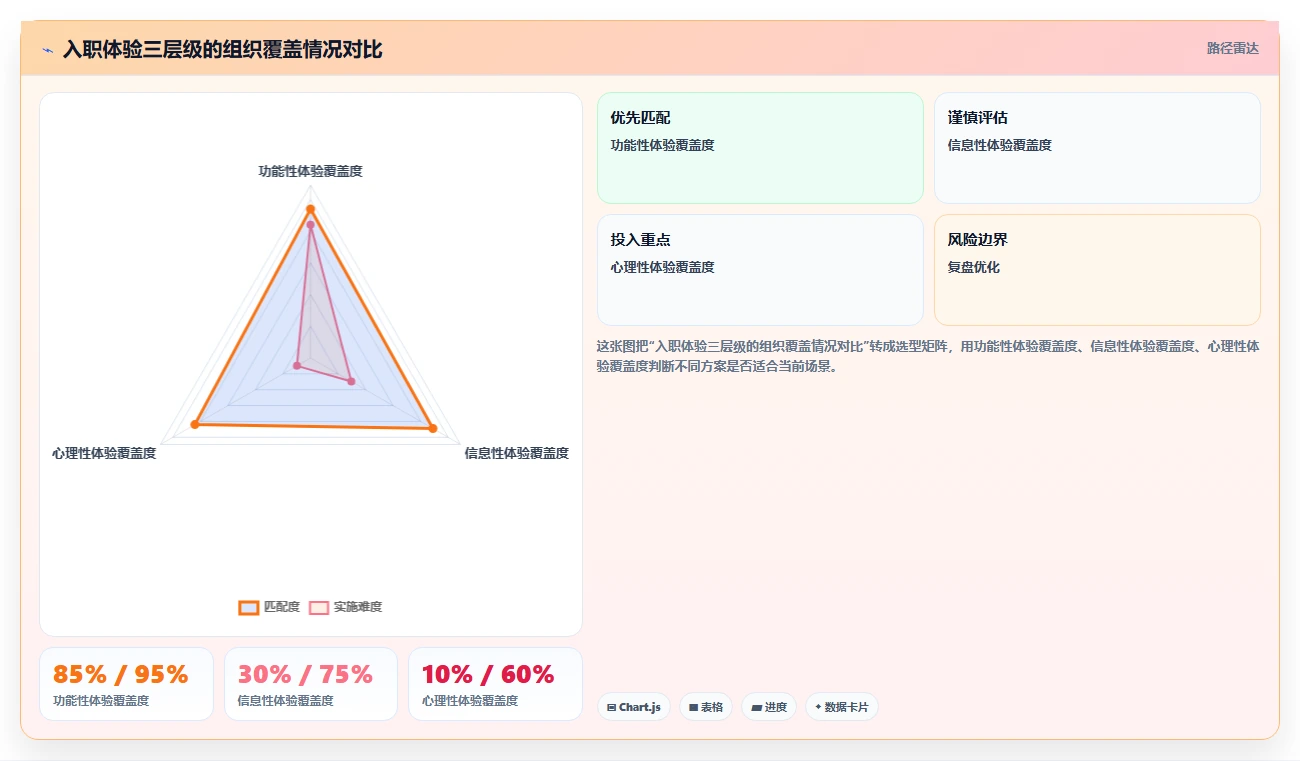Open the 风险边界 card
1300x761 pixels.
[x=1097, y=270]
